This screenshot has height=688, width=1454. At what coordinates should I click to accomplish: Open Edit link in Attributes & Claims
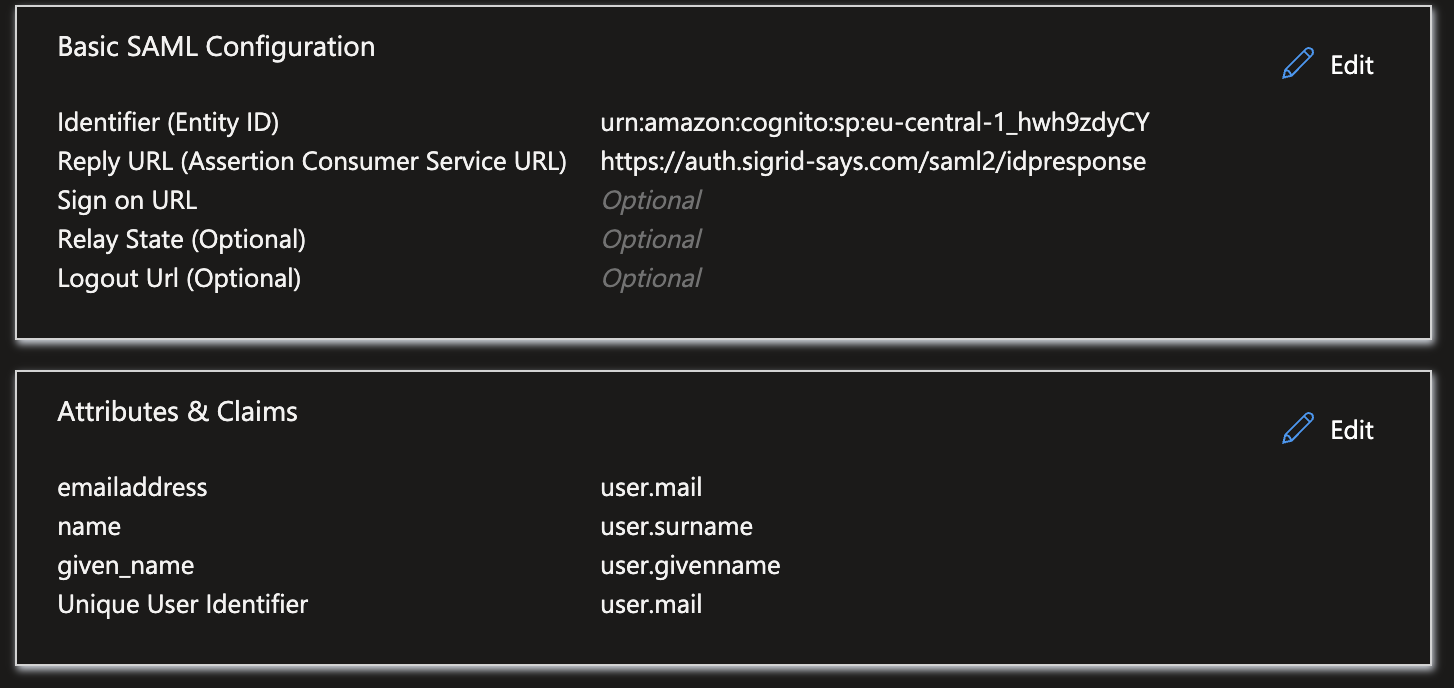pos(1352,430)
